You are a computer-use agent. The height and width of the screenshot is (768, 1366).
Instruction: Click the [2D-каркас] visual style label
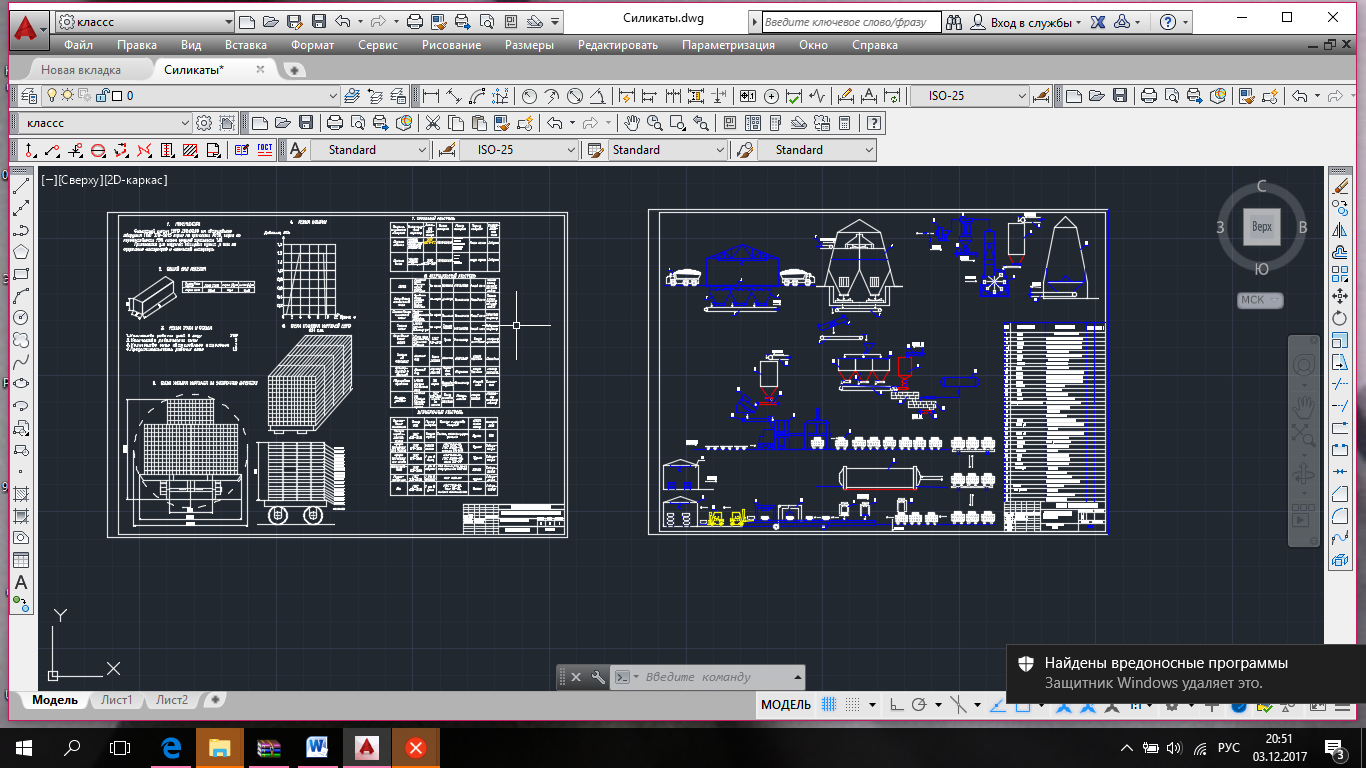click(135, 180)
